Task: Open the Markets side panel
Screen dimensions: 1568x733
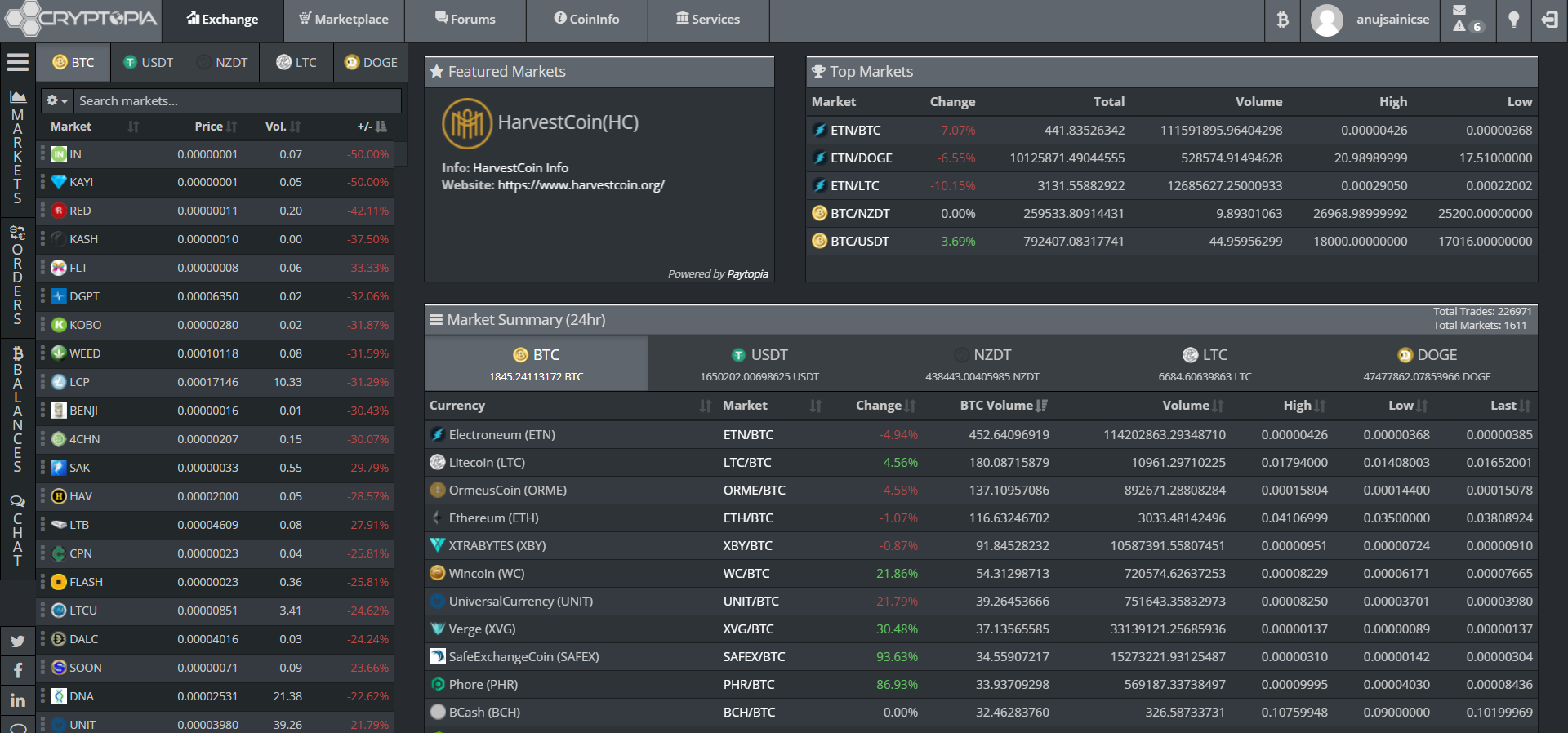Action: point(17,147)
